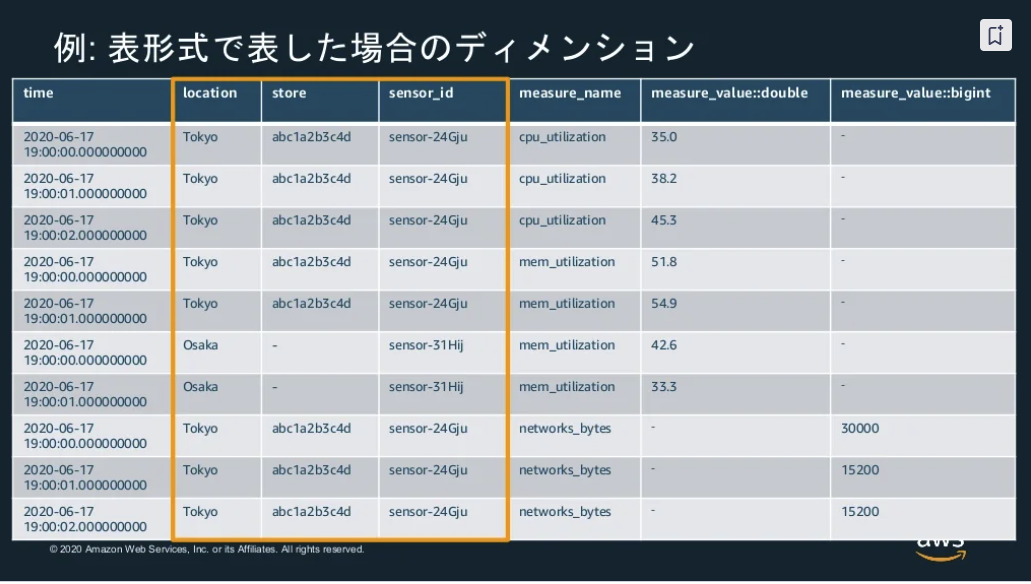This screenshot has width=1031, height=584.
Task: Click 'mem_utilization' in the 51.8 row
Action: click(x=567, y=262)
